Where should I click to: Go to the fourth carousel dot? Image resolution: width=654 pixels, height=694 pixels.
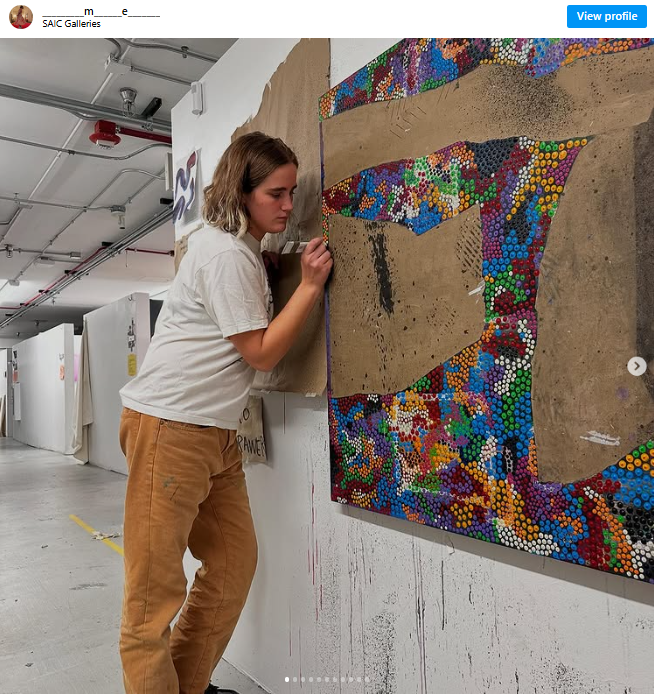click(311, 679)
